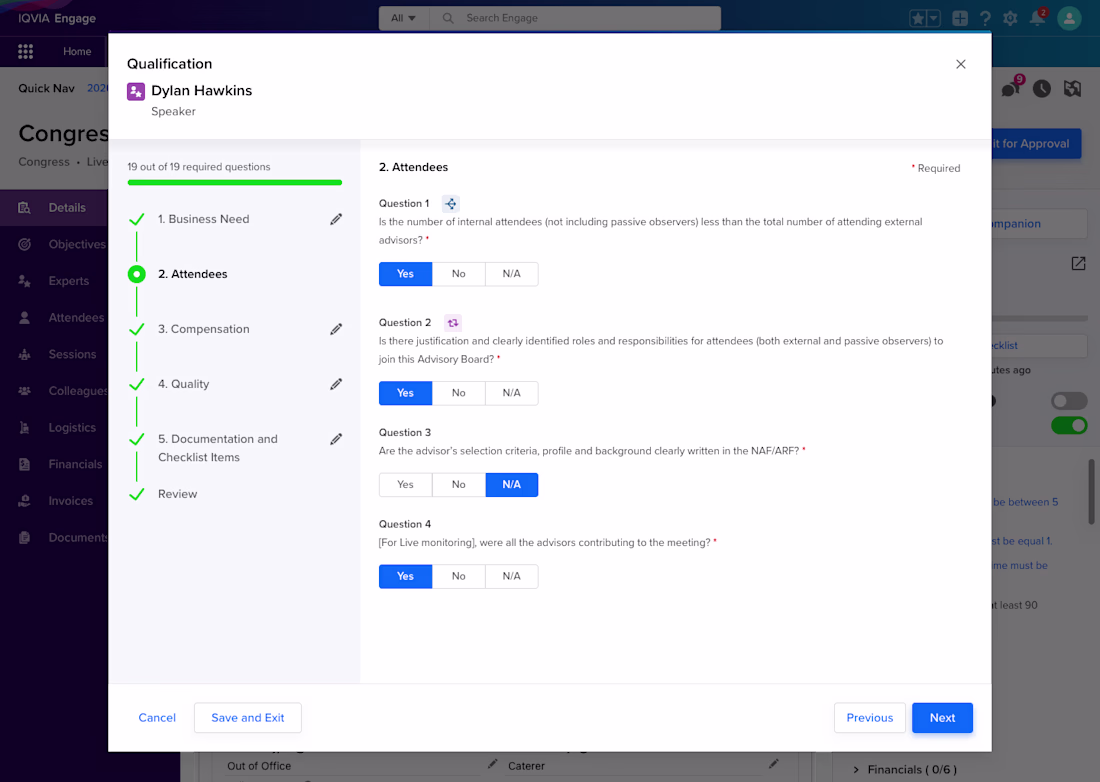Close the Qualification dialog
Screen dimensions: 1100x782
(960, 64)
